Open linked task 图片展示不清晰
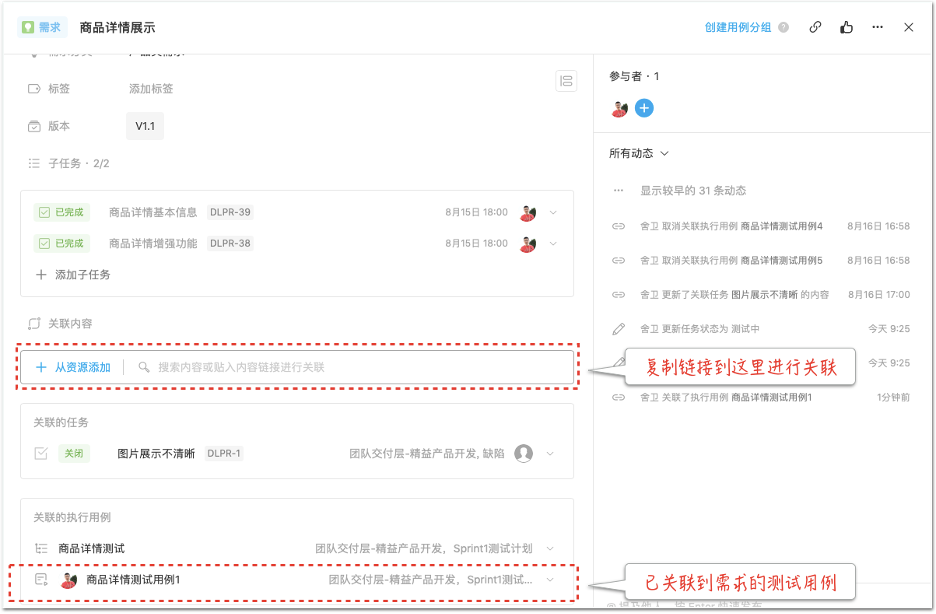936x614 pixels. click(156, 453)
